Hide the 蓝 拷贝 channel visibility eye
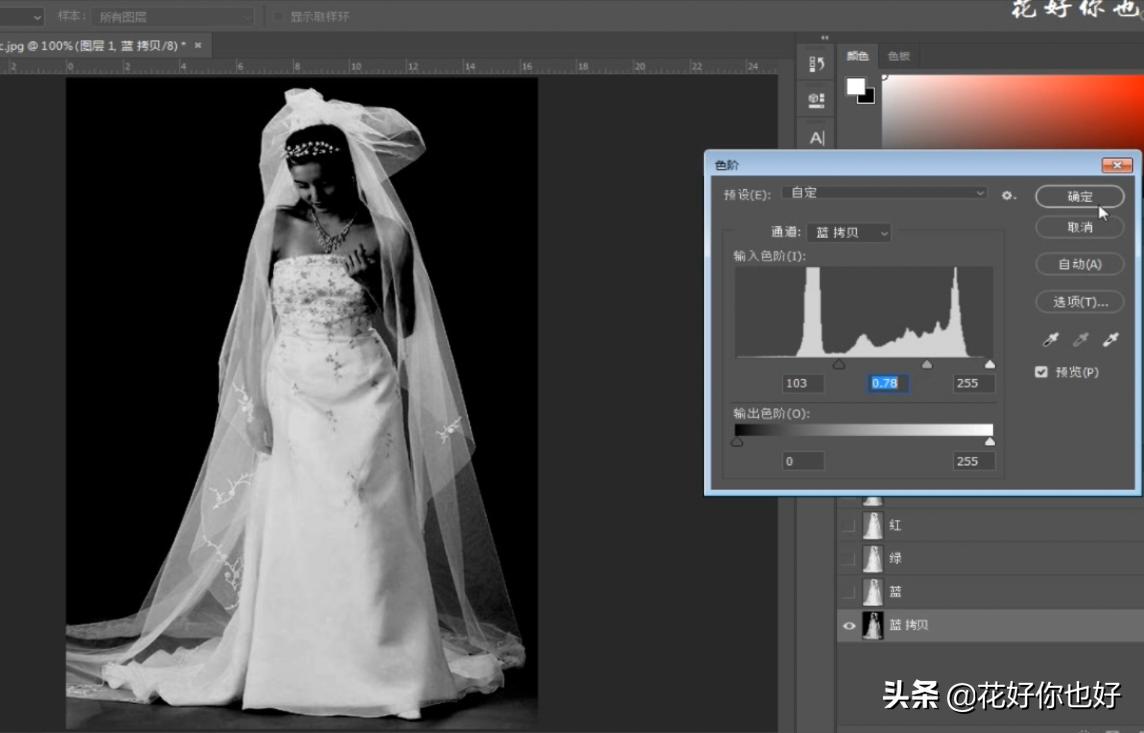 pyautogui.click(x=848, y=625)
